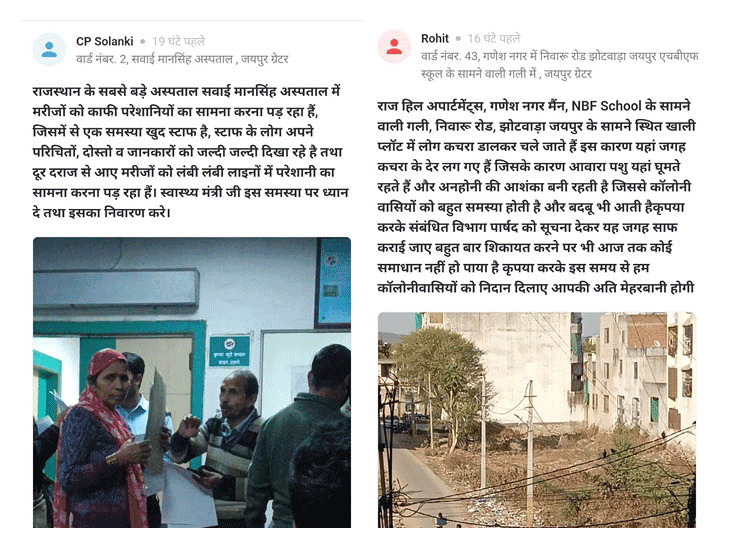Image resolution: width=730 pixels, height=548 pixels.
Task: Open Rohit's user name link
Action: (435, 39)
